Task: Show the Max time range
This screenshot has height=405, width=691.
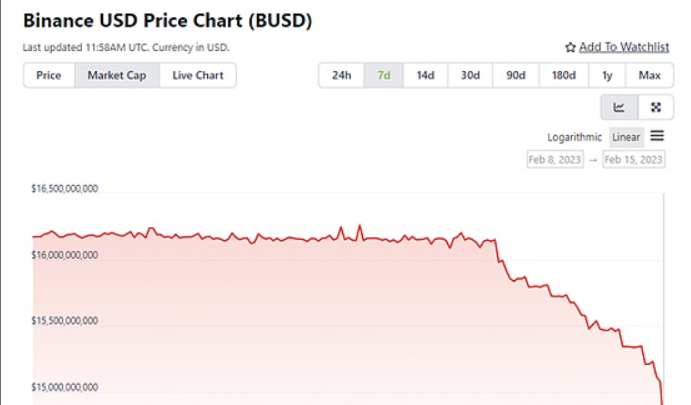Action: point(650,75)
